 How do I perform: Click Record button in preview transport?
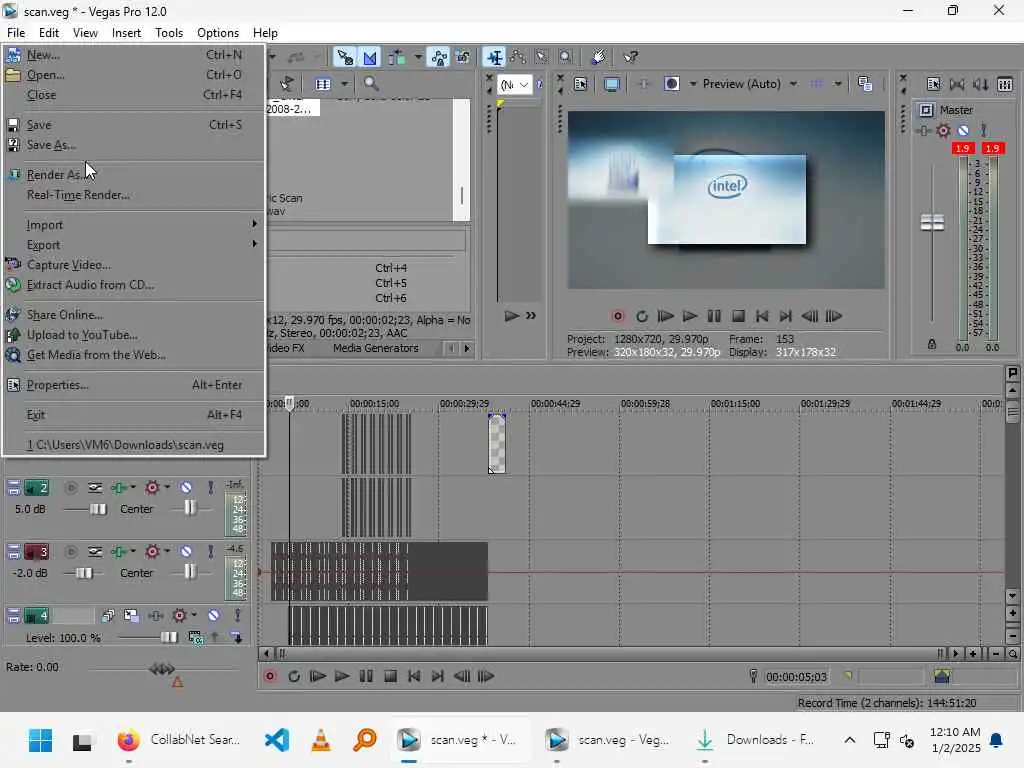point(618,316)
